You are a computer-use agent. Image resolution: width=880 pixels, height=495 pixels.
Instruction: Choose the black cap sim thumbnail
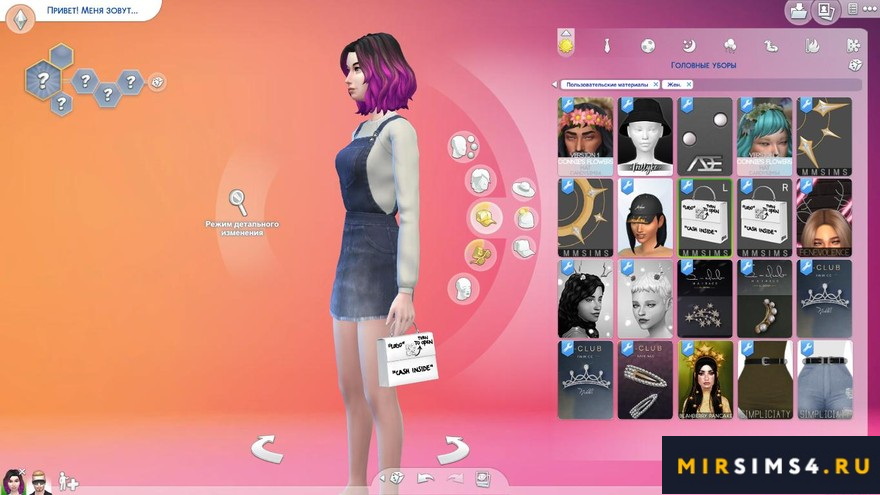[645, 218]
